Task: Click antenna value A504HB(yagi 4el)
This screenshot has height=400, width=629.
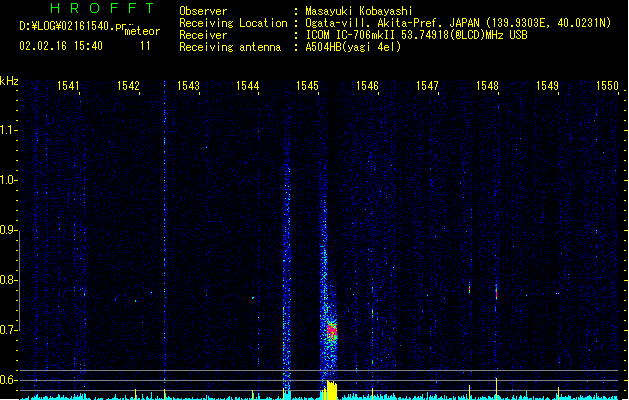Action: point(353,47)
